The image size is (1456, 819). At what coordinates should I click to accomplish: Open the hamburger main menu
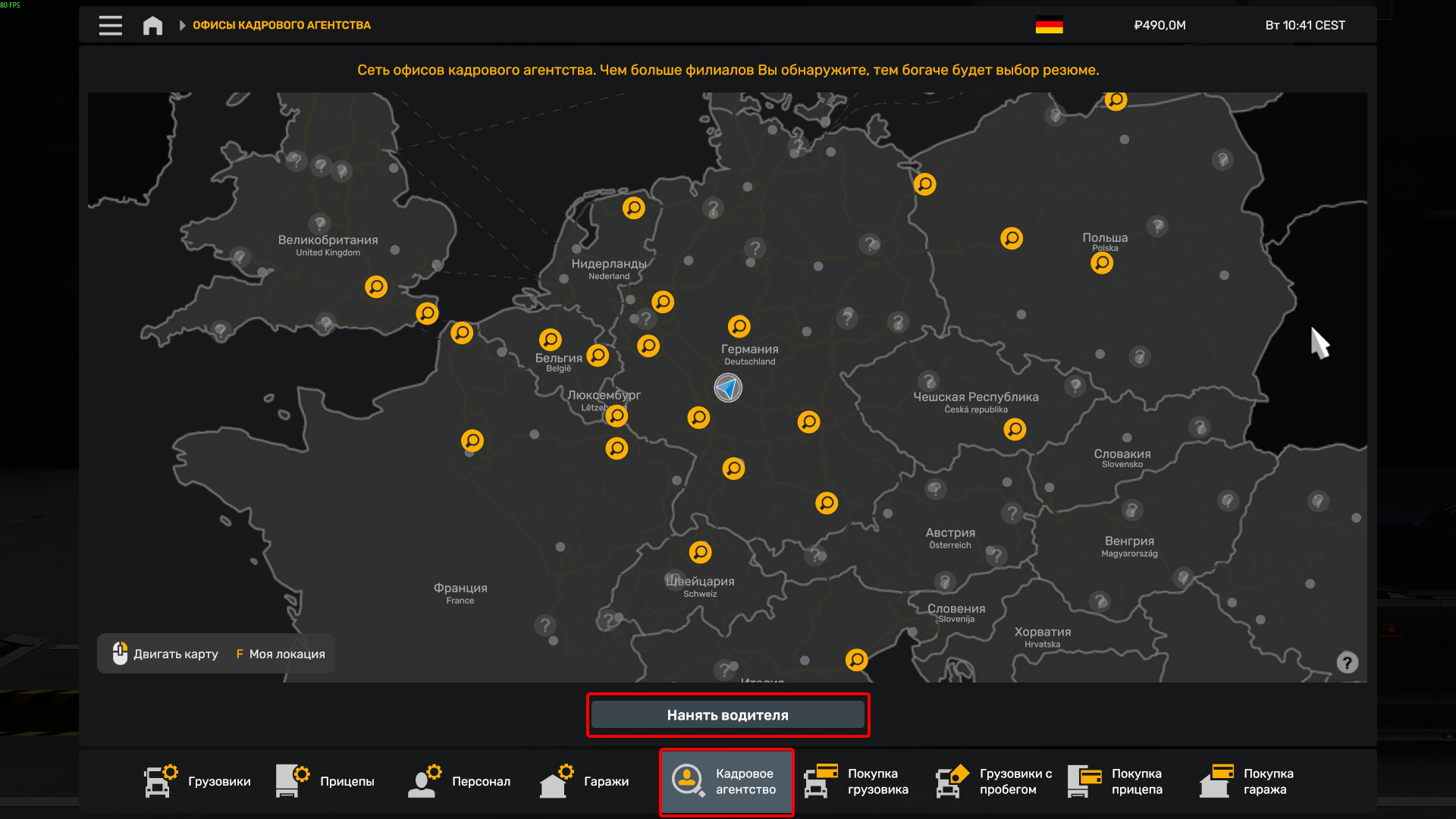pyautogui.click(x=111, y=25)
